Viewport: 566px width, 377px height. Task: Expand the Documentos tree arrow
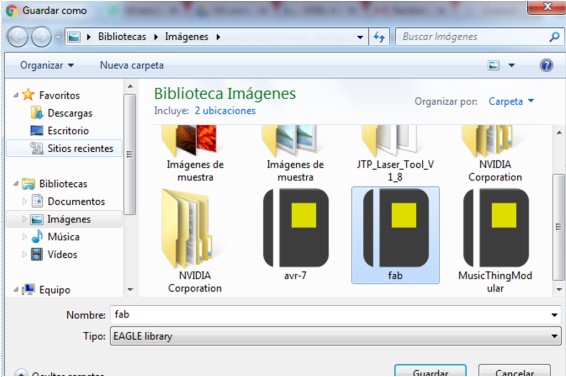coord(24,201)
